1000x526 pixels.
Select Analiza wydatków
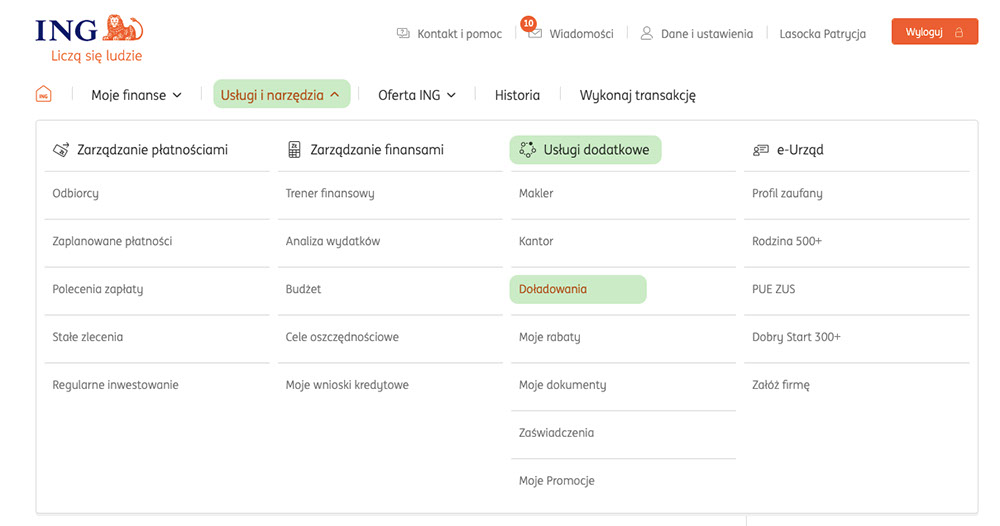coord(333,241)
